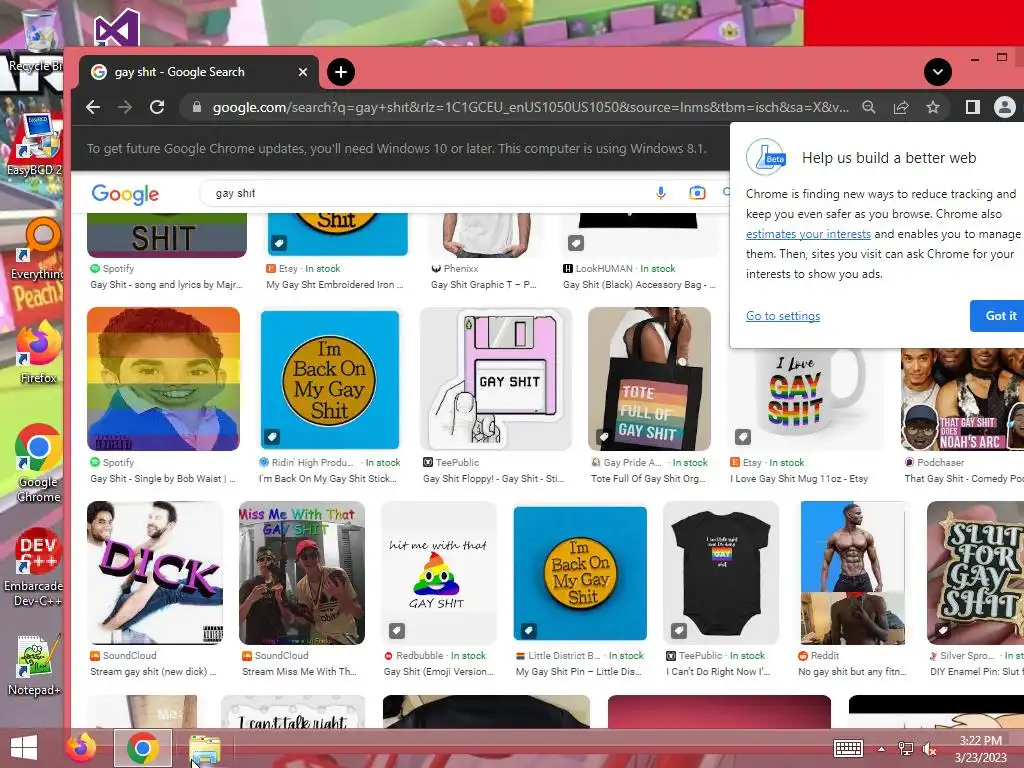Click the network tray icon
1024x768 pixels.
click(x=906, y=748)
